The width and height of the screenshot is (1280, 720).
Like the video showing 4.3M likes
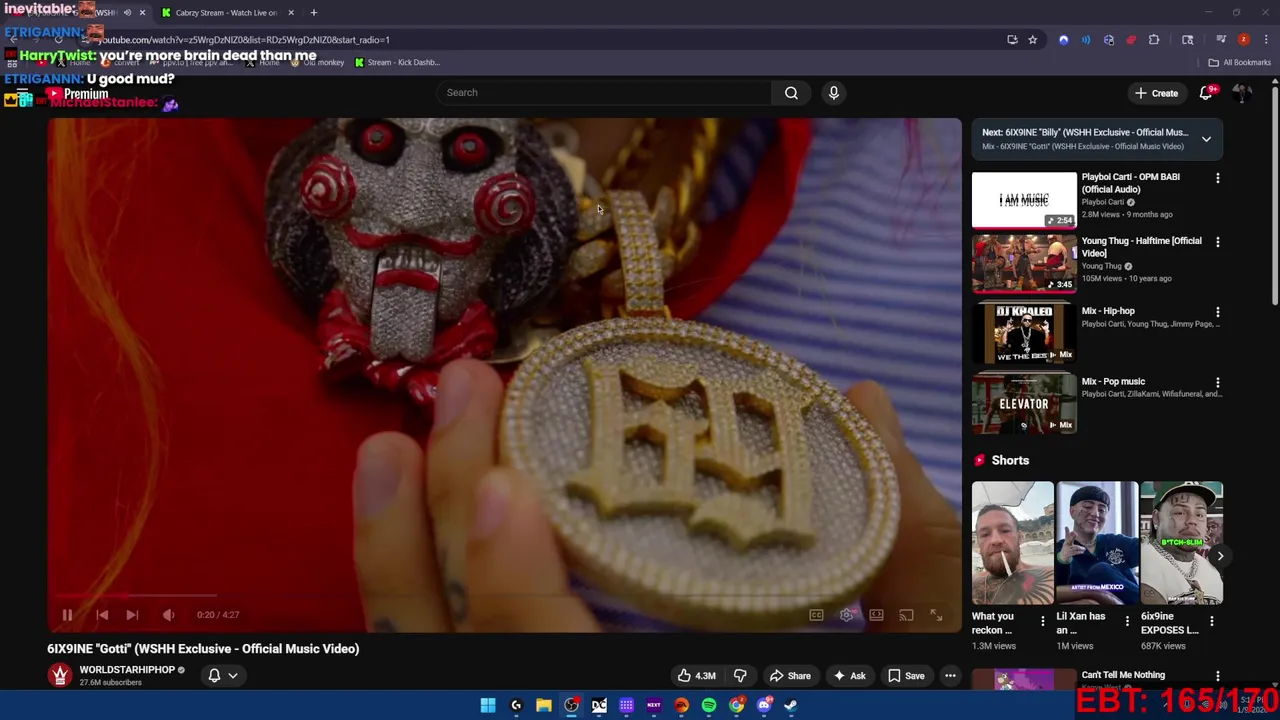696,676
